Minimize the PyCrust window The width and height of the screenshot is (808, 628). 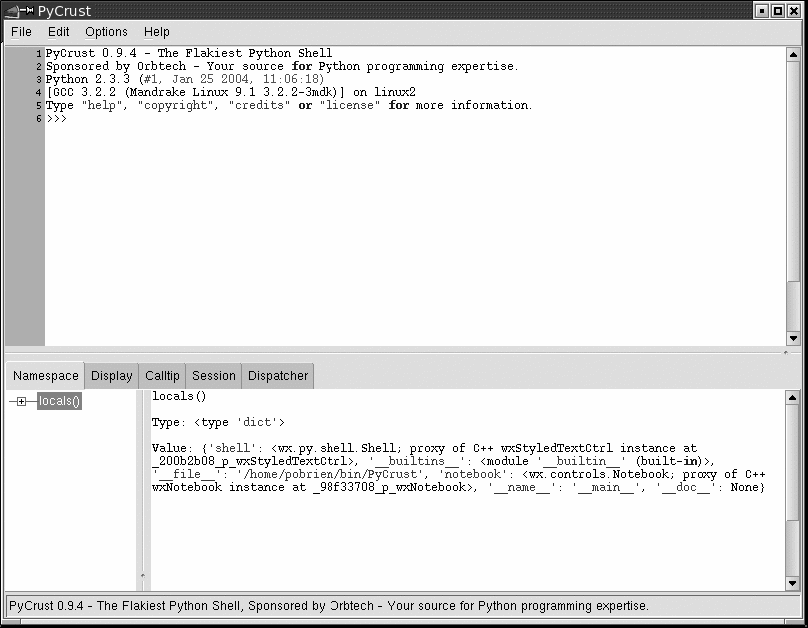coord(762,11)
